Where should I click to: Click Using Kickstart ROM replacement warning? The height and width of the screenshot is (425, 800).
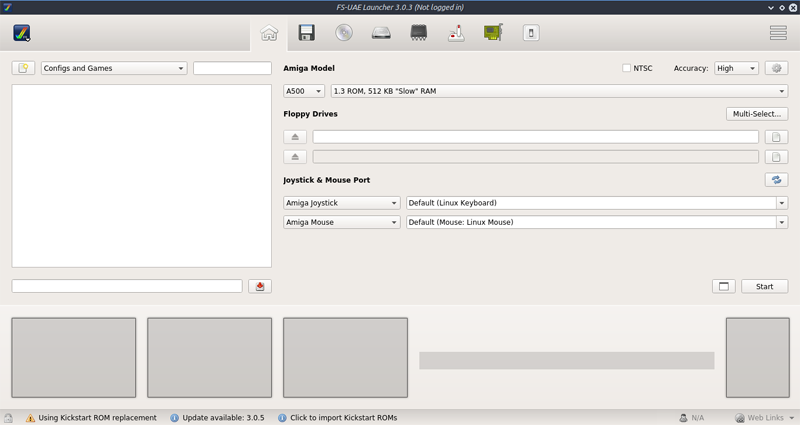point(91,418)
